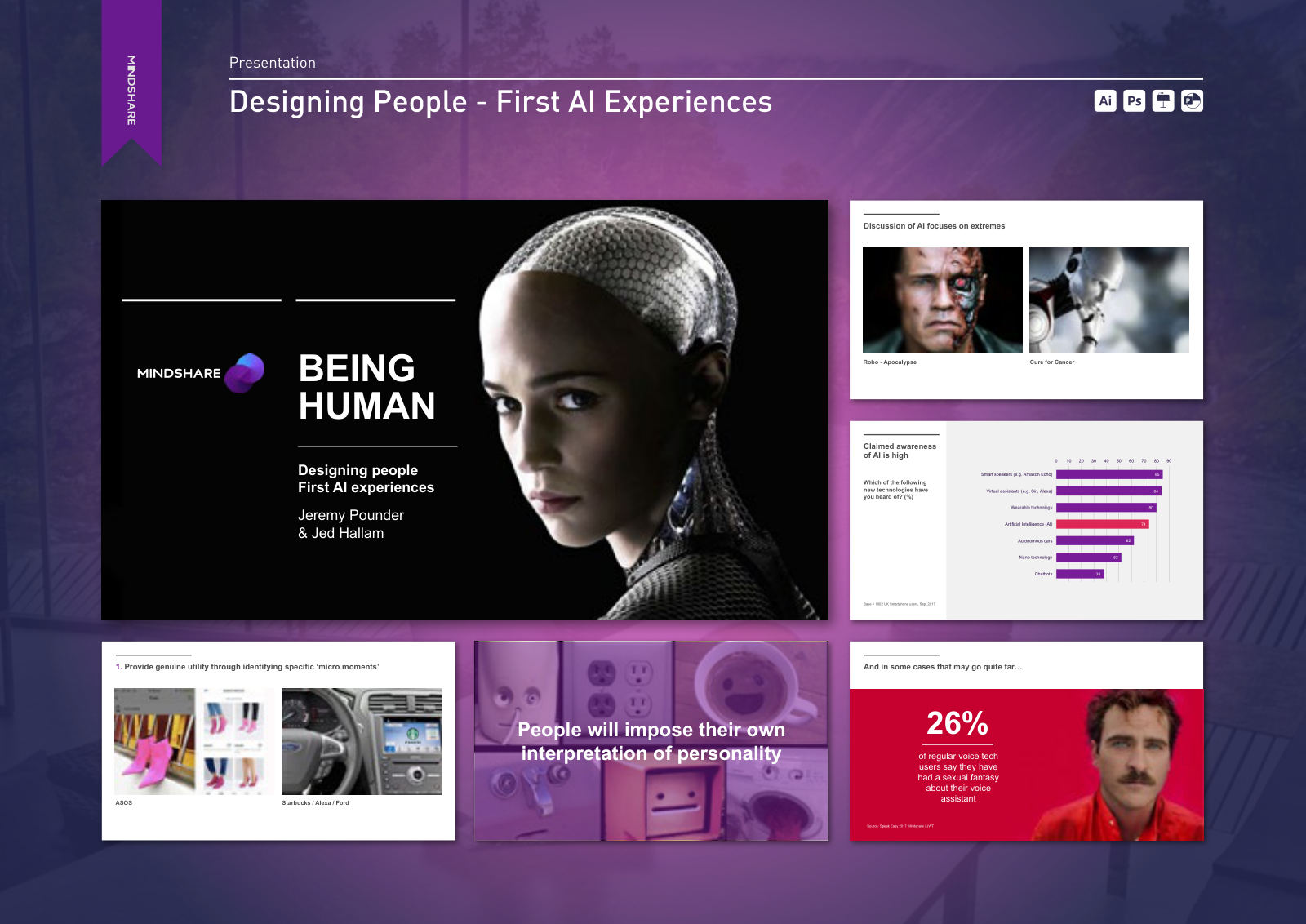Click the 'Starbucks / Alexa / Ford' caption
The width and height of the screenshot is (1306, 924).
(315, 803)
